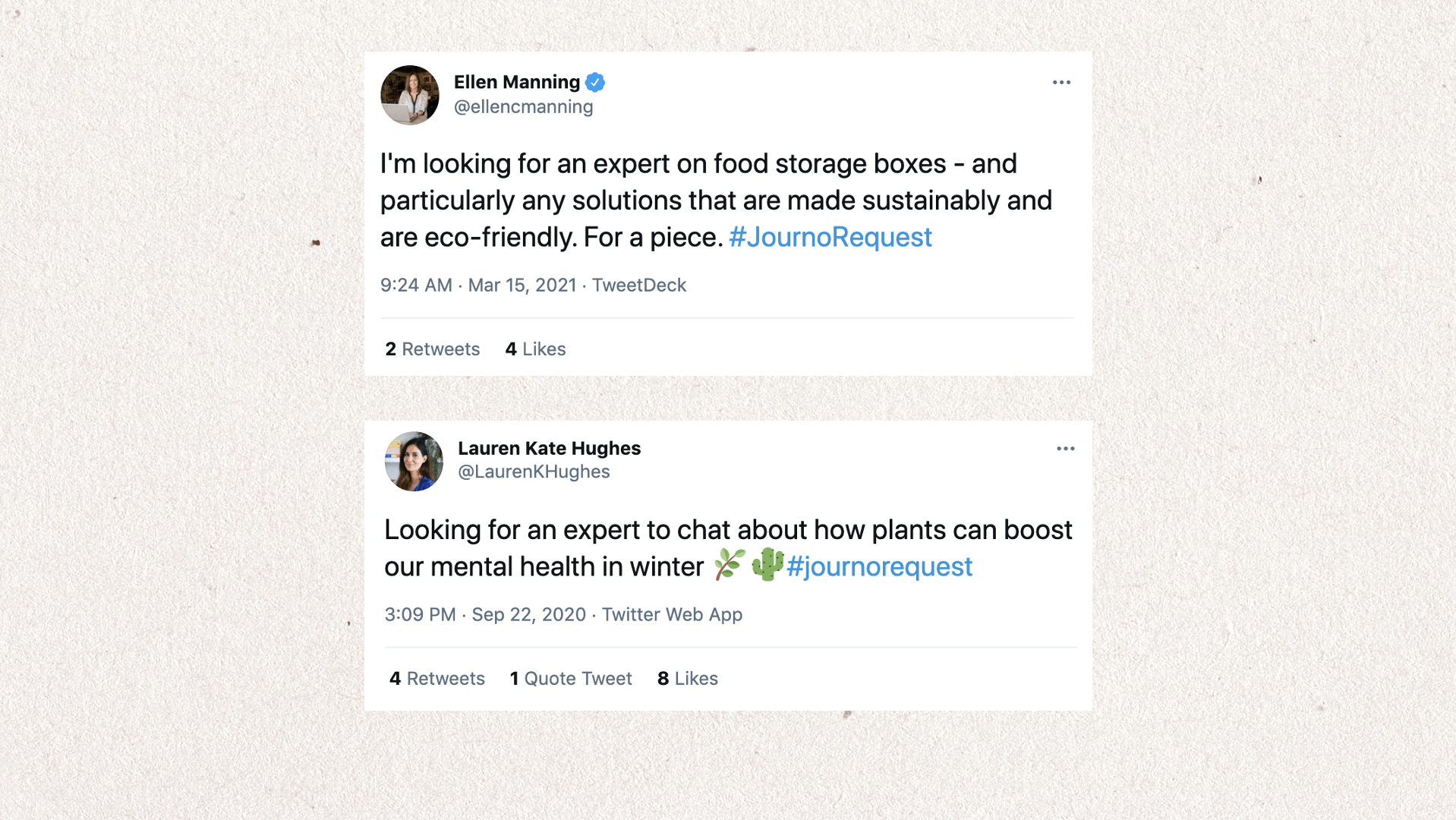This screenshot has width=1456, height=820.
Task: Click the 3:09 PM Sep 22, 2020 timestamp
Action: 485,615
